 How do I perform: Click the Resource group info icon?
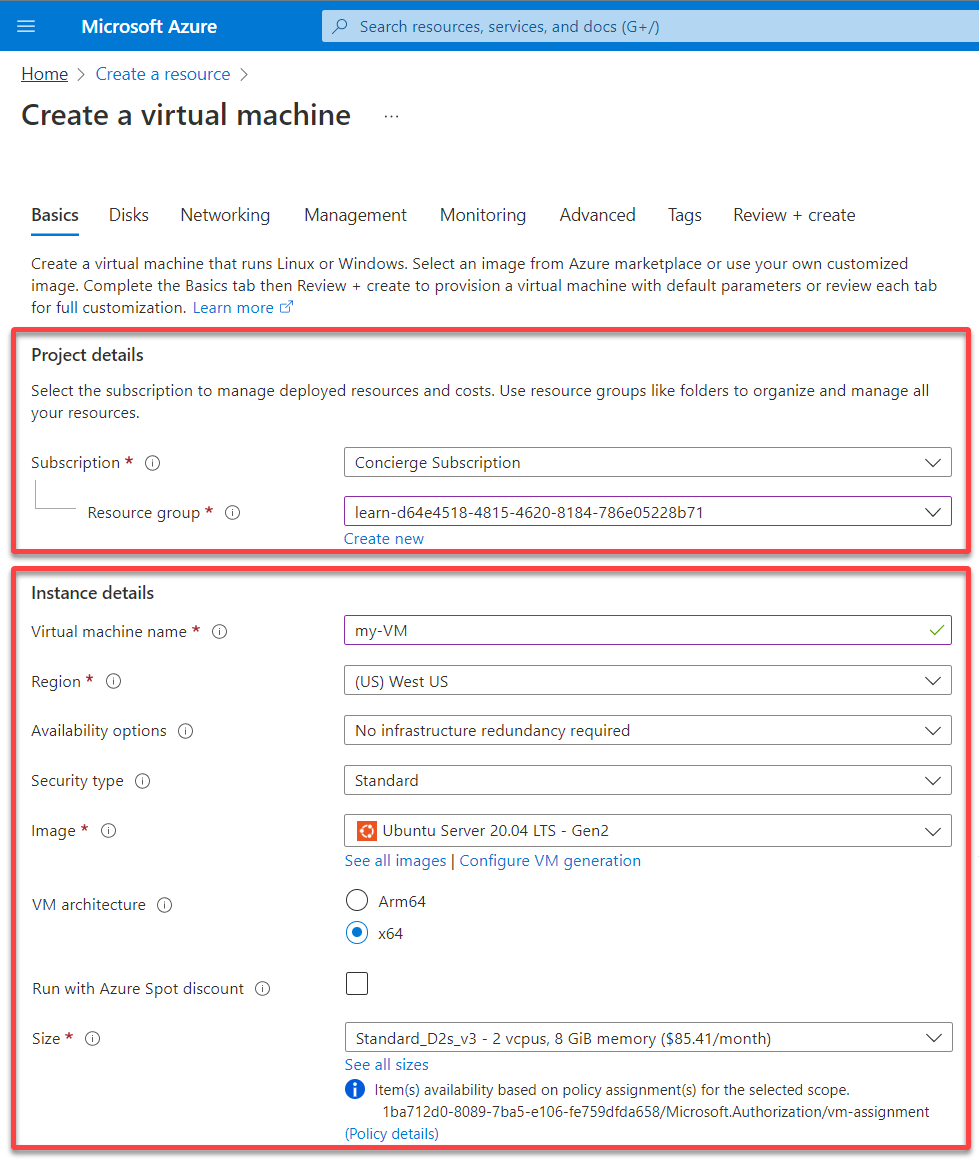232,513
